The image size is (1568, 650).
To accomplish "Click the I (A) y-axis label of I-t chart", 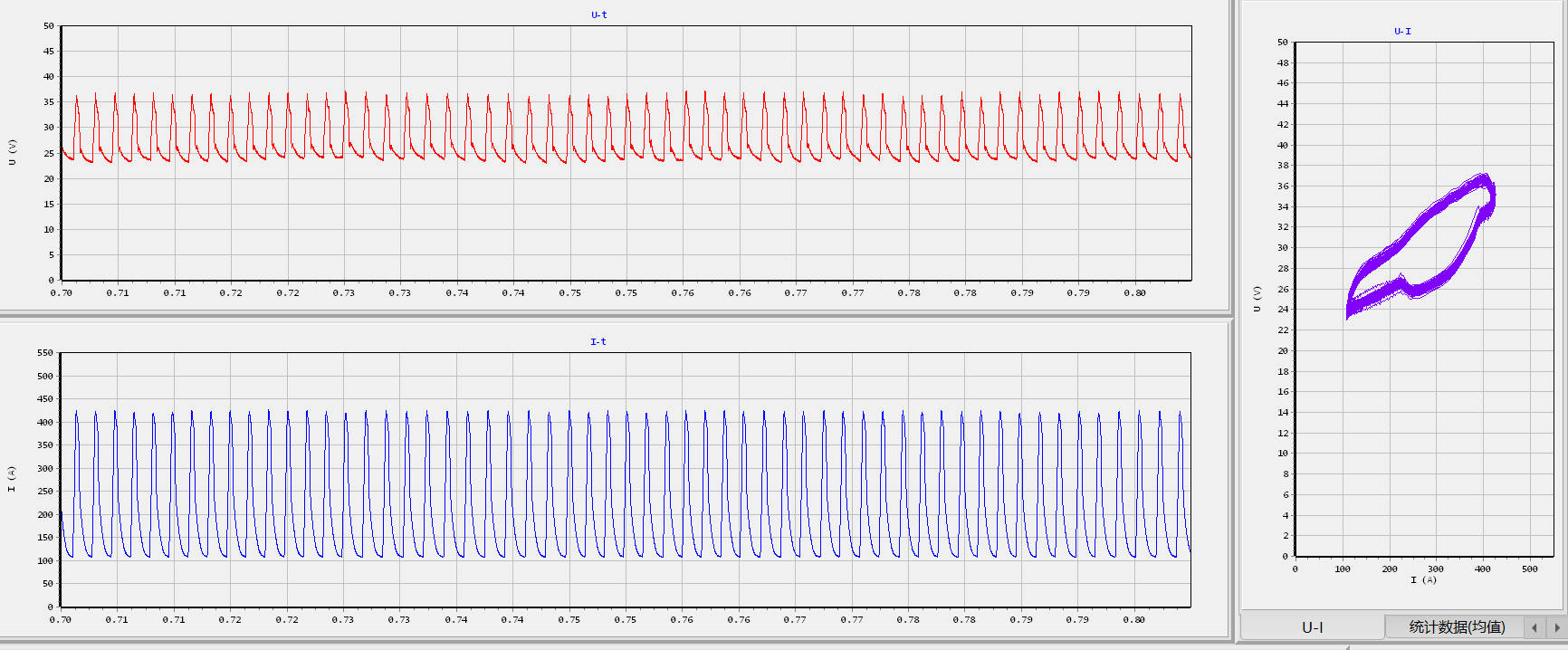I will (12, 479).
